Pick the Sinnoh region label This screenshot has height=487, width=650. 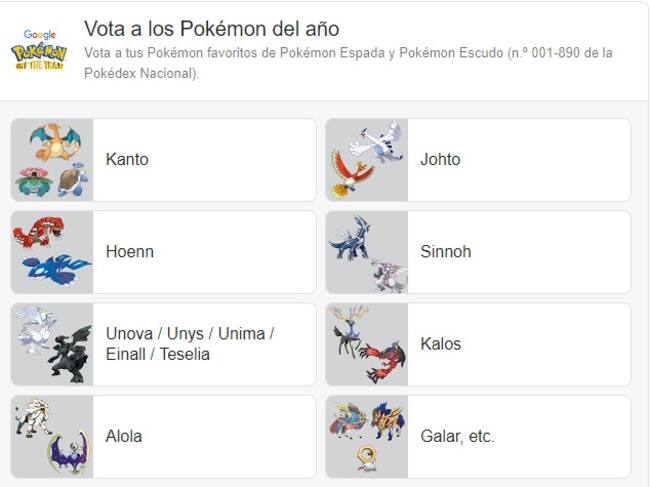click(445, 252)
